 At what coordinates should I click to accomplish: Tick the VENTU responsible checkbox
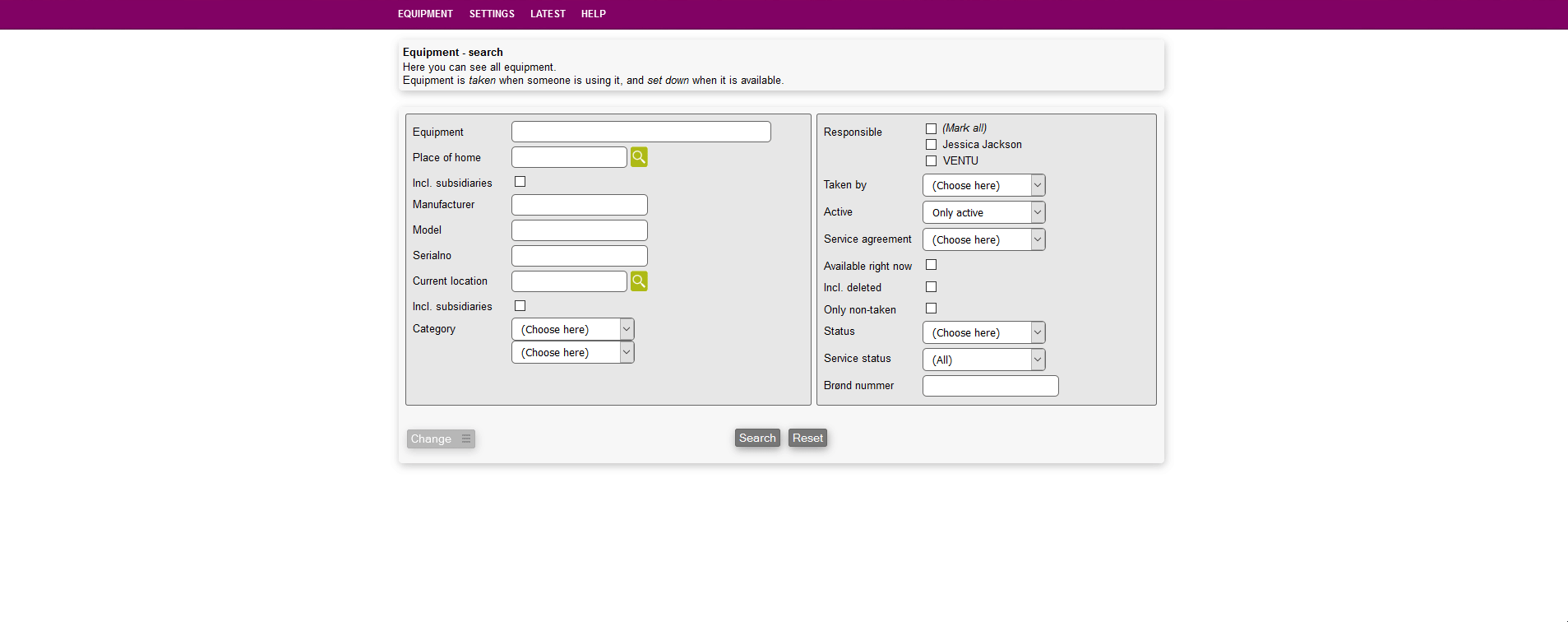[x=931, y=161]
